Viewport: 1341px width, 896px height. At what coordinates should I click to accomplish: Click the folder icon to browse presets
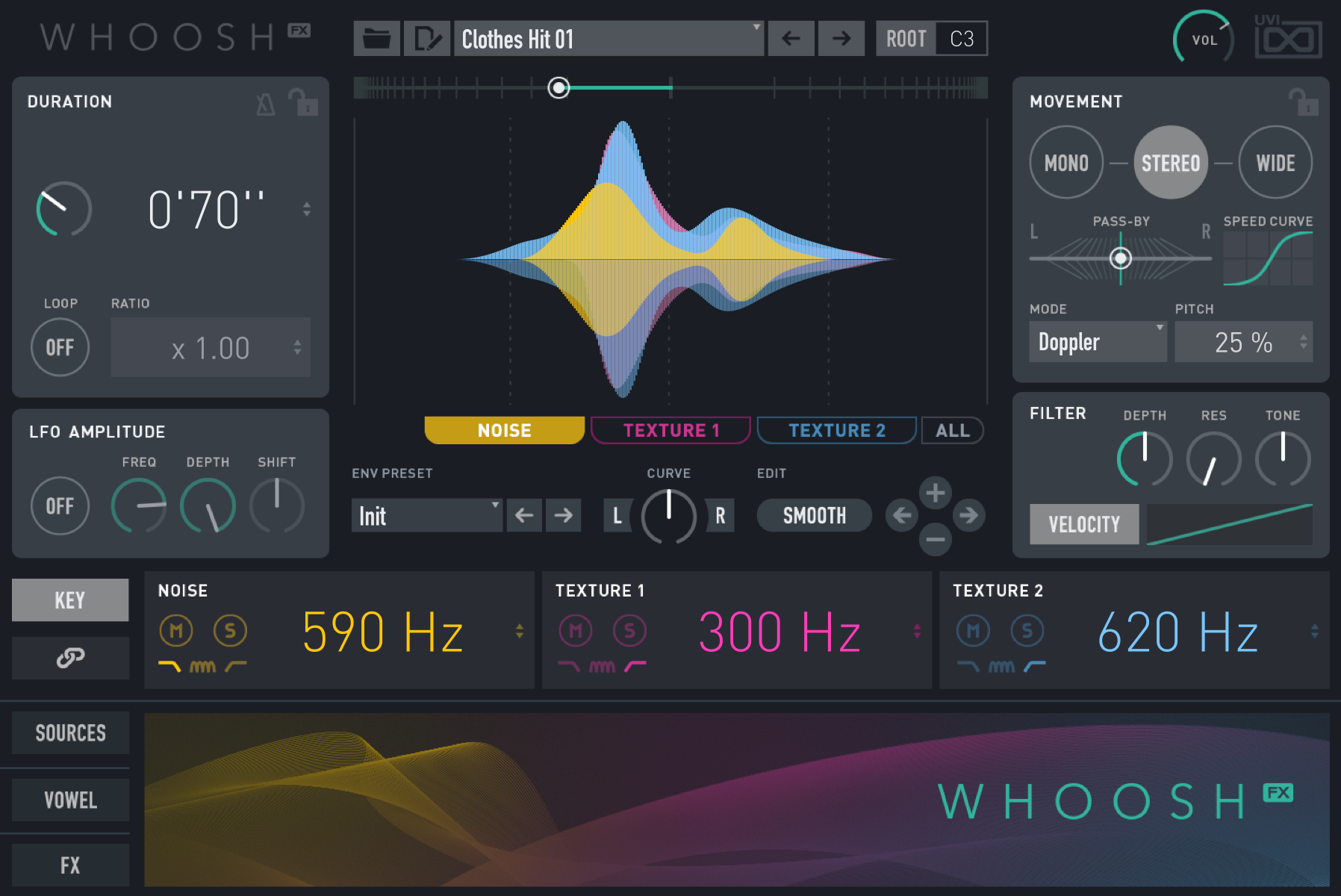pyautogui.click(x=376, y=38)
